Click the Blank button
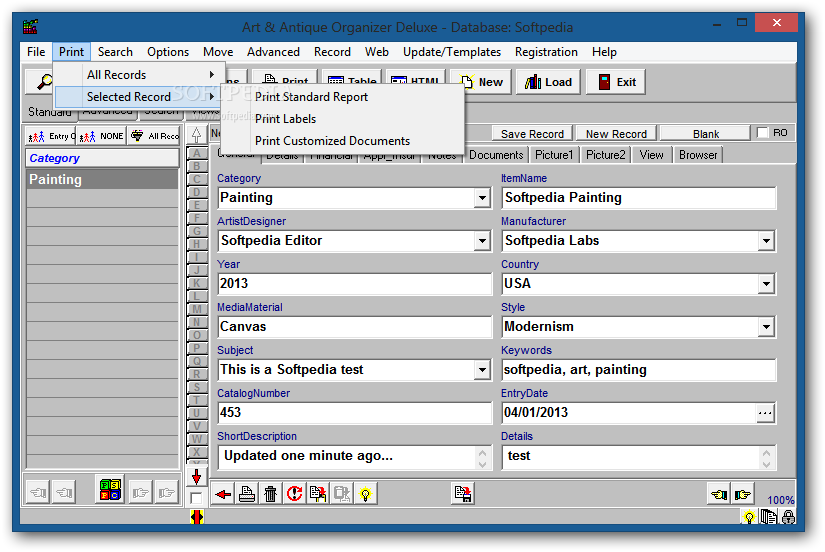The image size is (825, 552). pyautogui.click(x=706, y=134)
